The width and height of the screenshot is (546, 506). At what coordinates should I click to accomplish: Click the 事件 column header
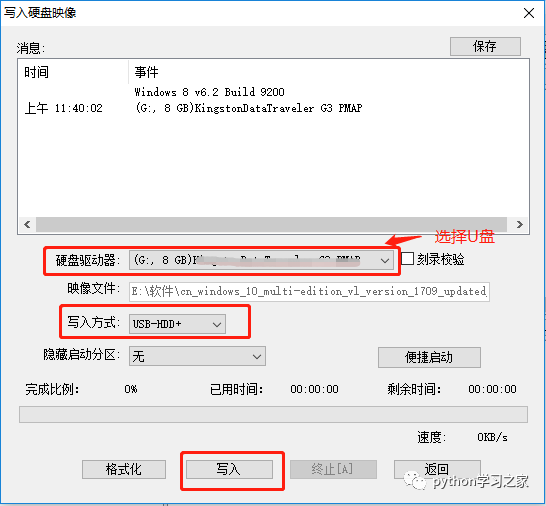329,72
